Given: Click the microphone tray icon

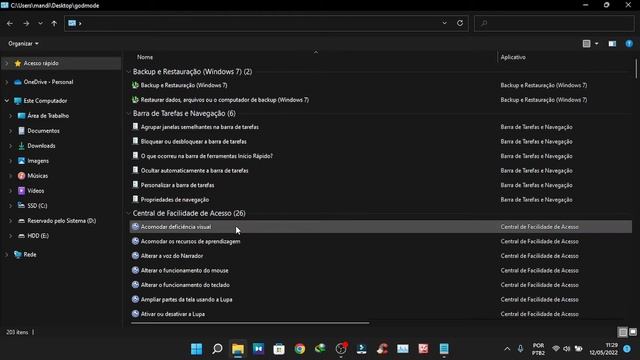Looking at the screenshot, I should point(520,349).
